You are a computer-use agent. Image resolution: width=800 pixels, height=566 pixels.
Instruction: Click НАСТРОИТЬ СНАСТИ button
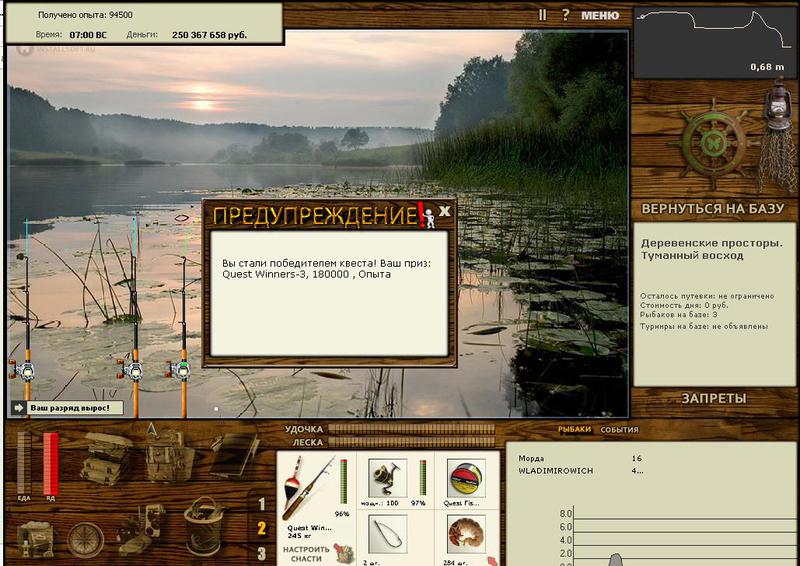click(306, 554)
